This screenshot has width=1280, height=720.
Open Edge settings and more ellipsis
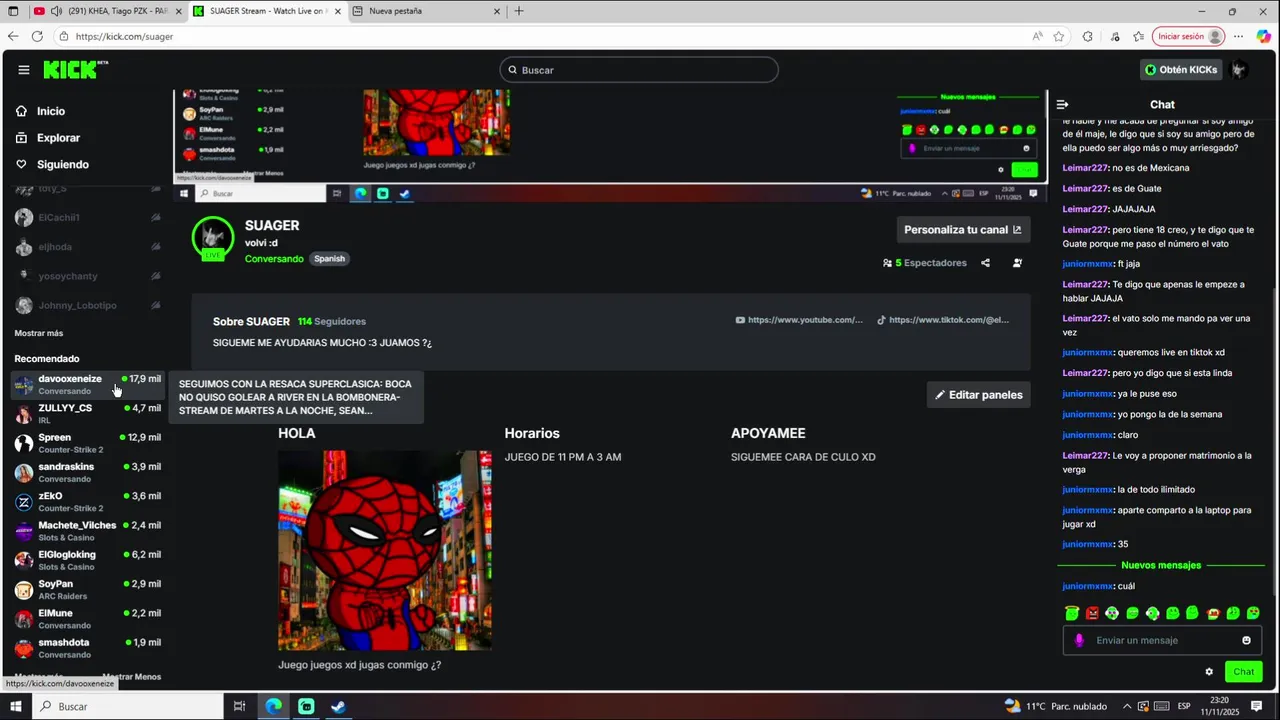pos(1239,36)
